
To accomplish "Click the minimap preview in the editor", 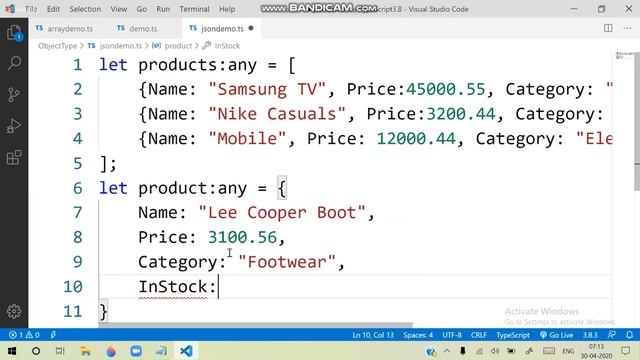I will click(624, 56).
